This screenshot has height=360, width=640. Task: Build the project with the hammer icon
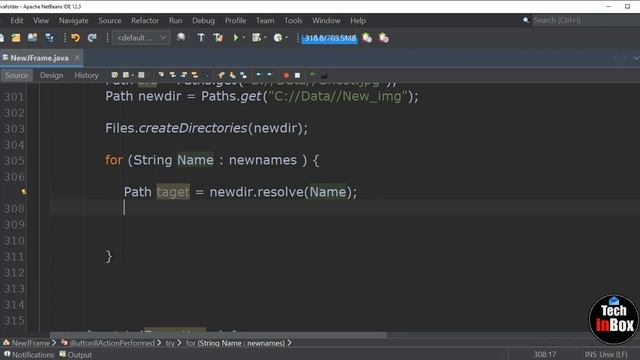tap(201, 38)
